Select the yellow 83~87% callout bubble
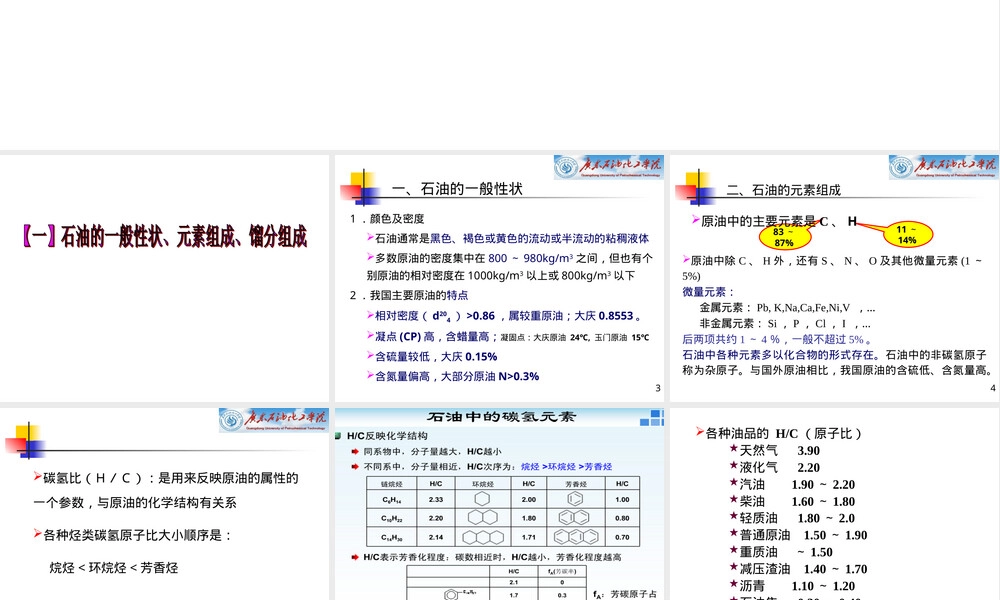This screenshot has width=1000, height=600. point(784,237)
